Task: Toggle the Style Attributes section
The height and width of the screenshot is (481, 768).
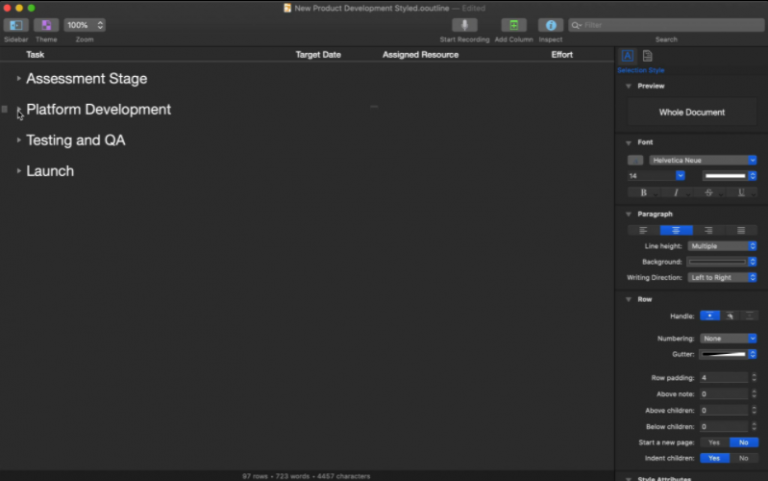Action: coord(628,478)
